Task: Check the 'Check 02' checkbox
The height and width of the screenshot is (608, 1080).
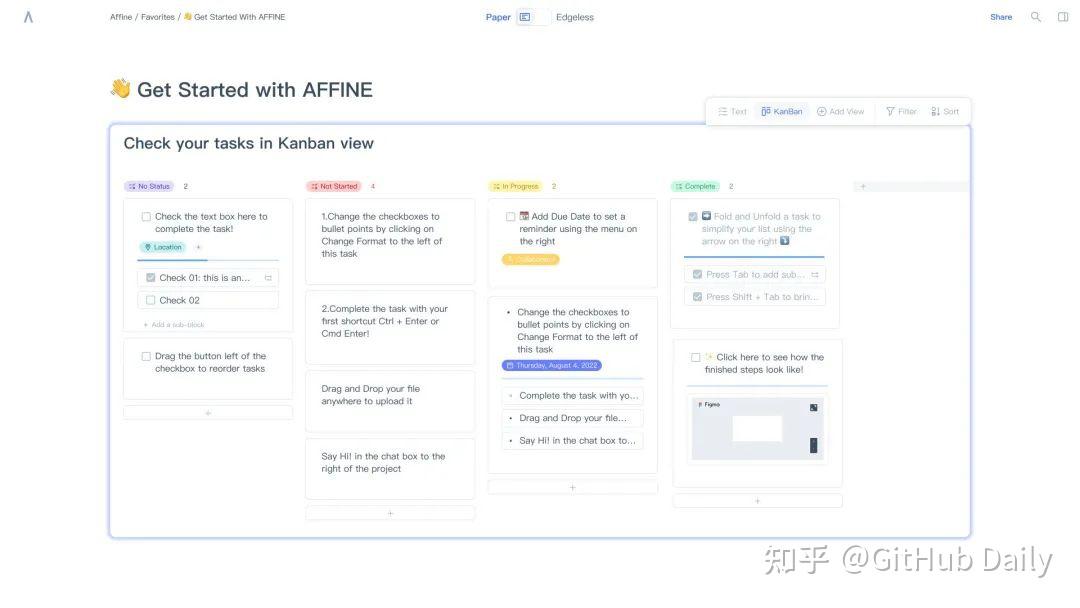Action: tap(151, 301)
